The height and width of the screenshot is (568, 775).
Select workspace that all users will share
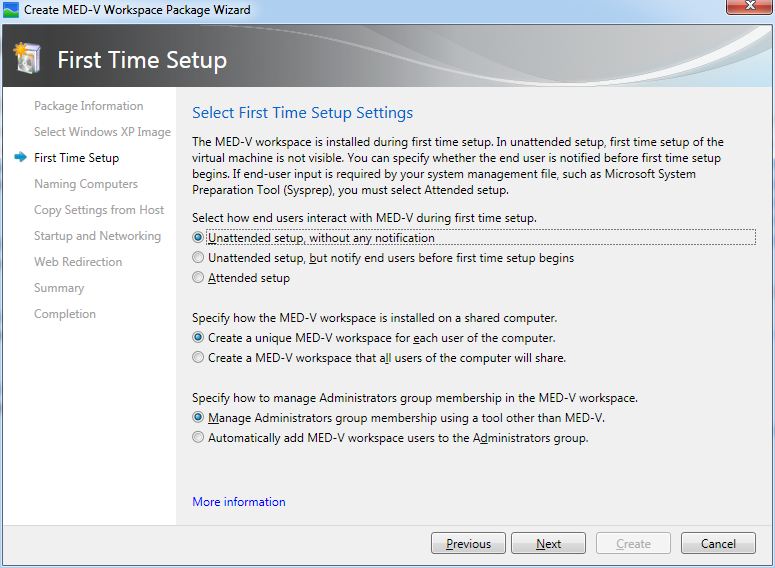pyautogui.click(x=198, y=357)
